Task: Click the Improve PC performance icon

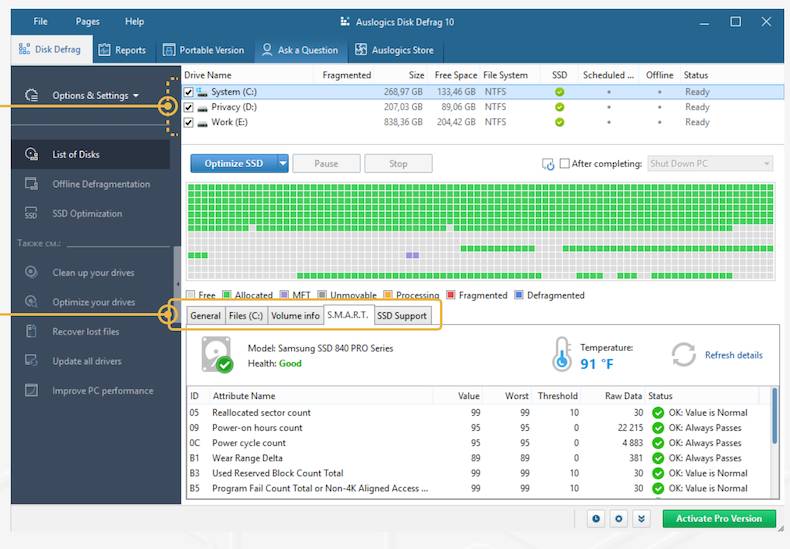Action: (x=31, y=391)
